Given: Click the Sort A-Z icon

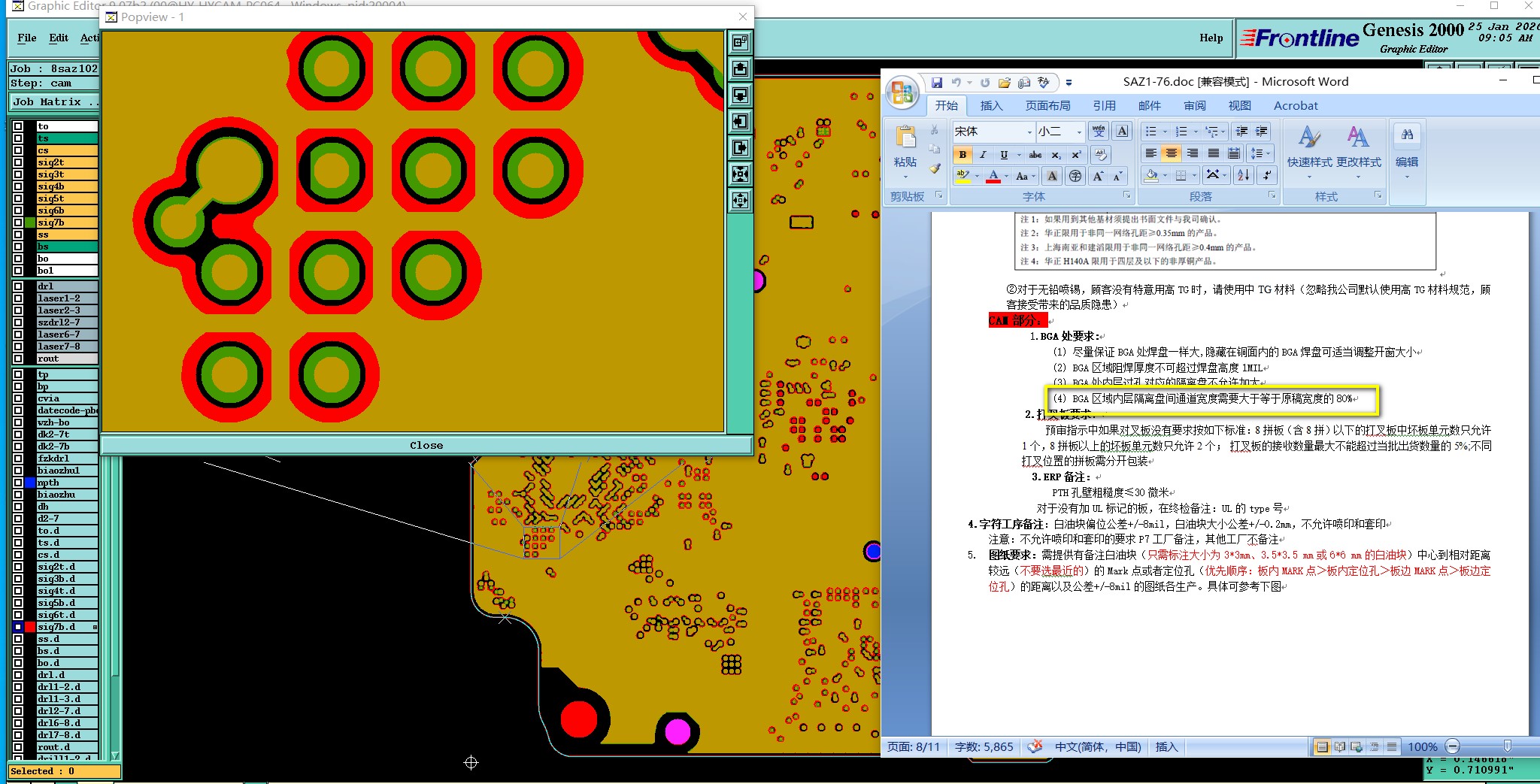Looking at the screenshot, I should coord(1244,175).
